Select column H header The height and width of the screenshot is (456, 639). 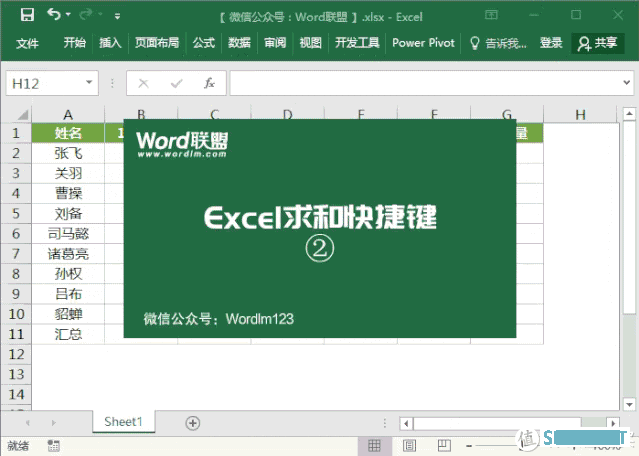580,115
